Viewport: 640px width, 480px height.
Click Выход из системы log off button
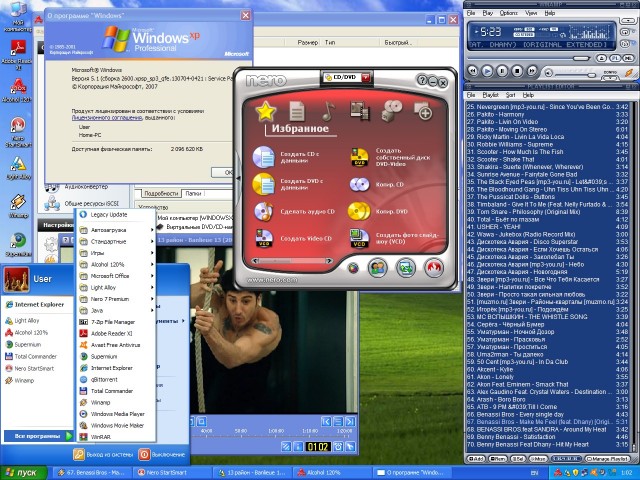coord(104,454)
